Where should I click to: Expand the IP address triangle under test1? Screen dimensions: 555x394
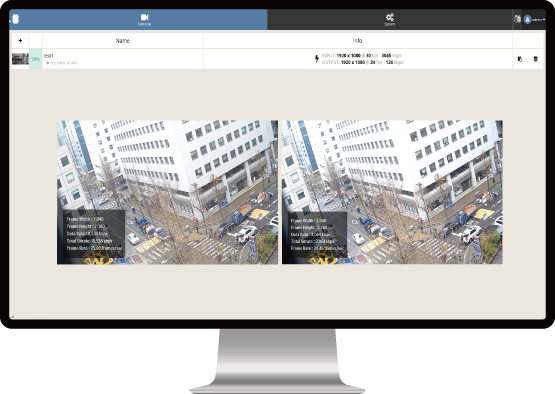(x=48, y=63)
